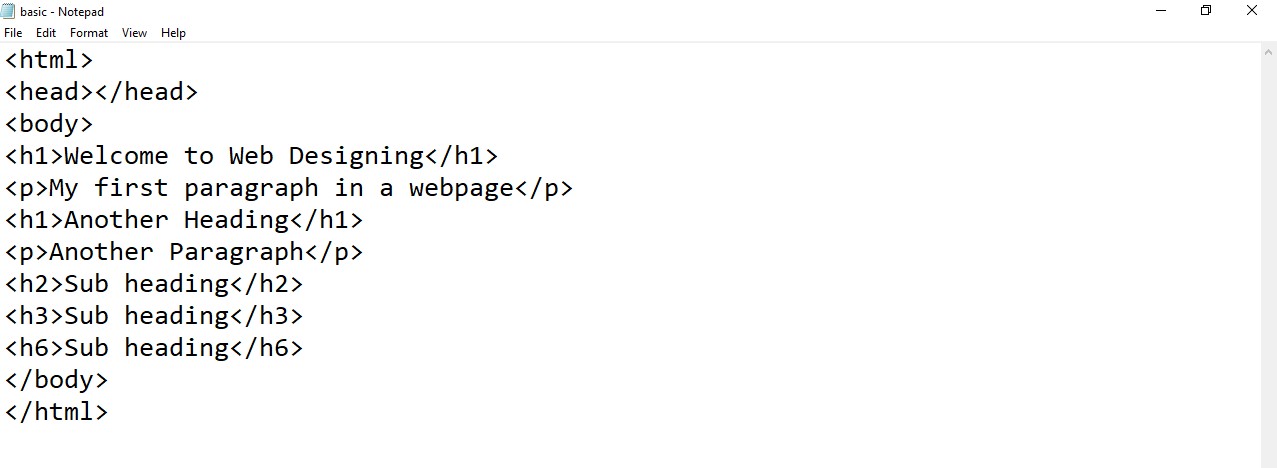Place cursor on the opening html tag line
The image size is (1277, 468).
coord(49,60)
